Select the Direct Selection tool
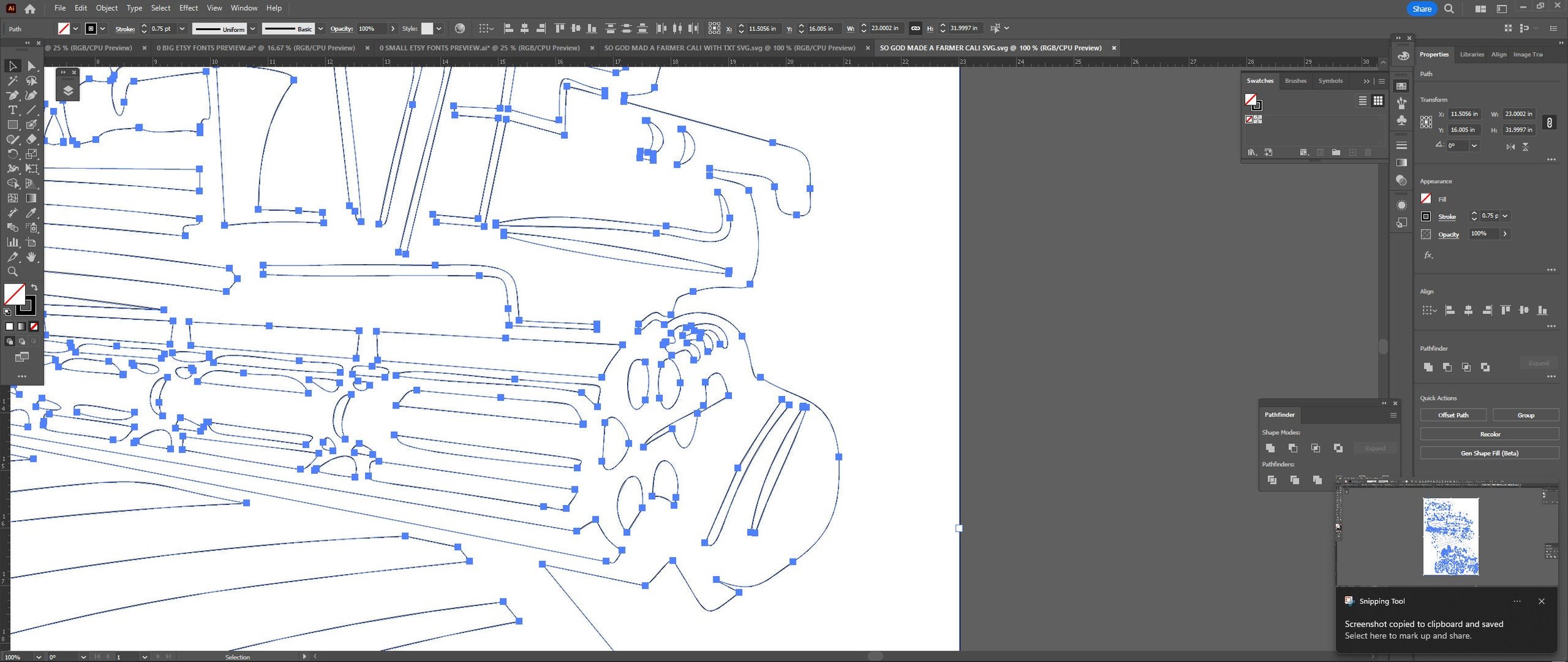Image resolution: width=1568 pixels, height=662 pixels. click(x=31, y=66)
